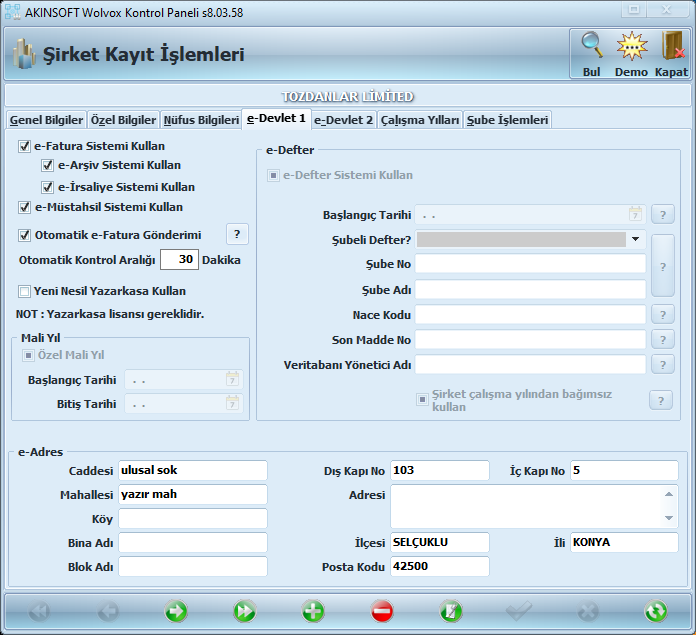
Task: Click help button beside Otomatik e-Fatura Gönderimi
Action: point(237,234)
